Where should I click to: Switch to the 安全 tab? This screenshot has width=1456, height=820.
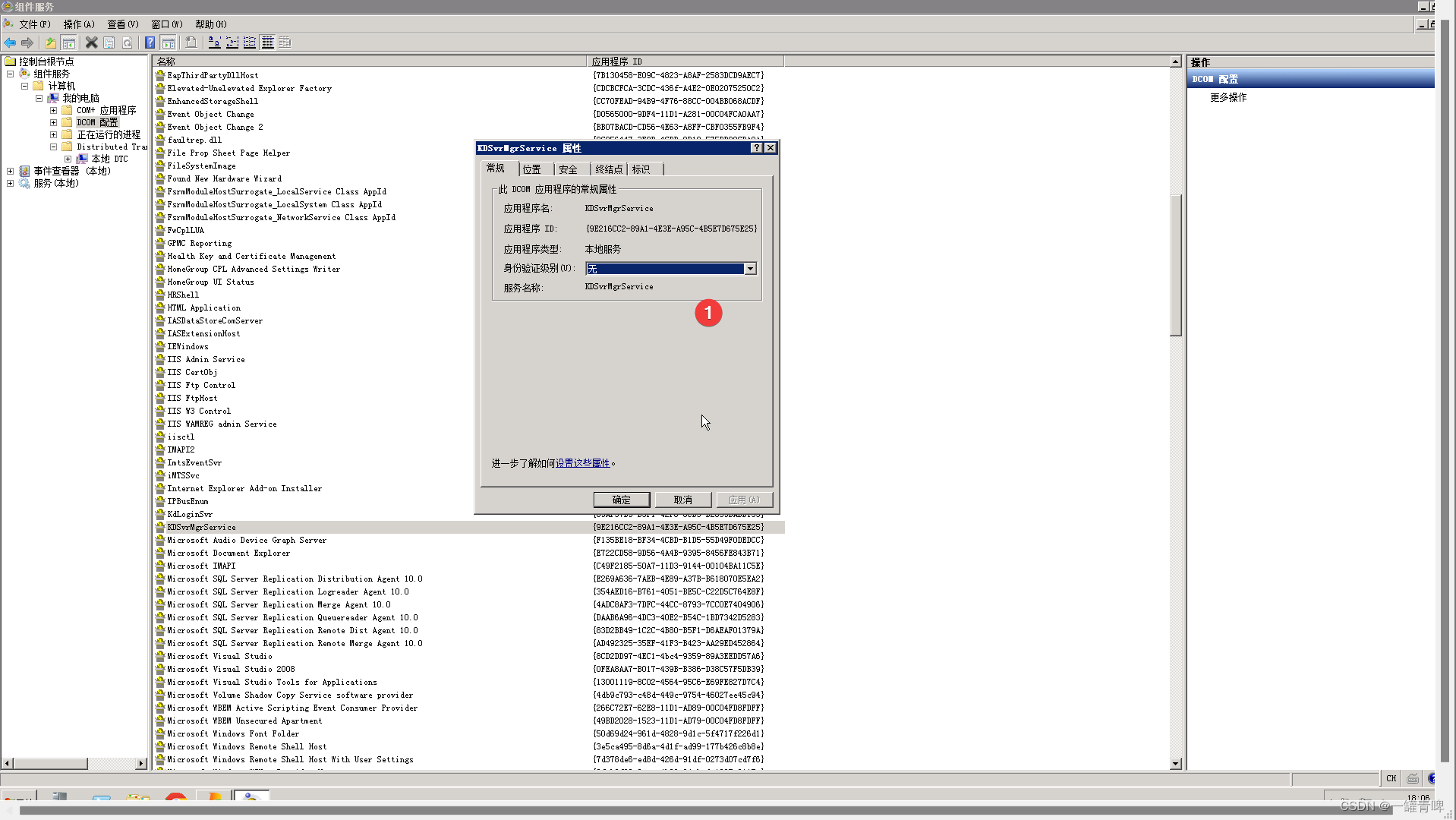[x=569, y=169]
